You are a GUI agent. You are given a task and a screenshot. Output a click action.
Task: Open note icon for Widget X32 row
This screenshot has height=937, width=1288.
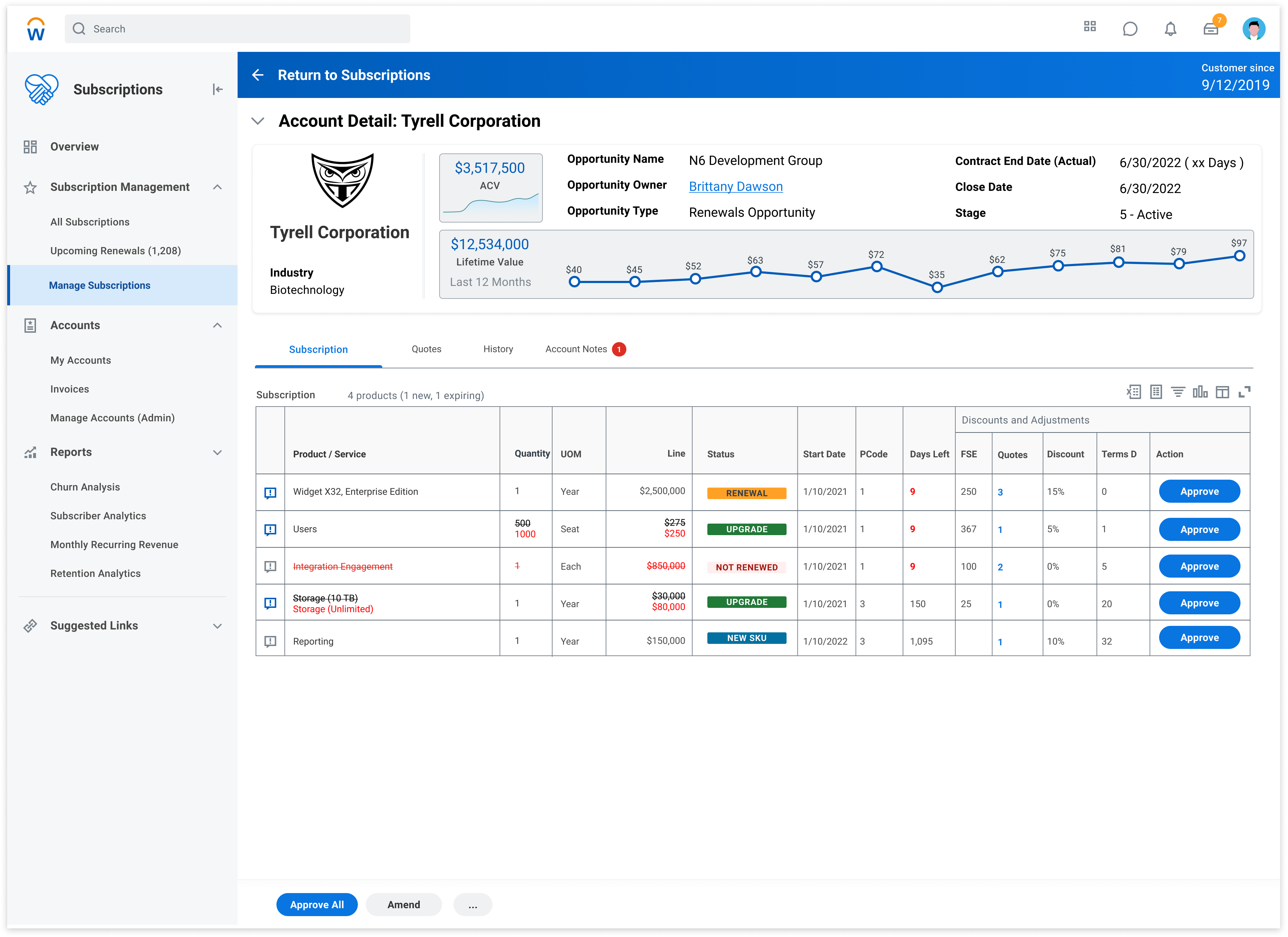(x=270, y=493)
